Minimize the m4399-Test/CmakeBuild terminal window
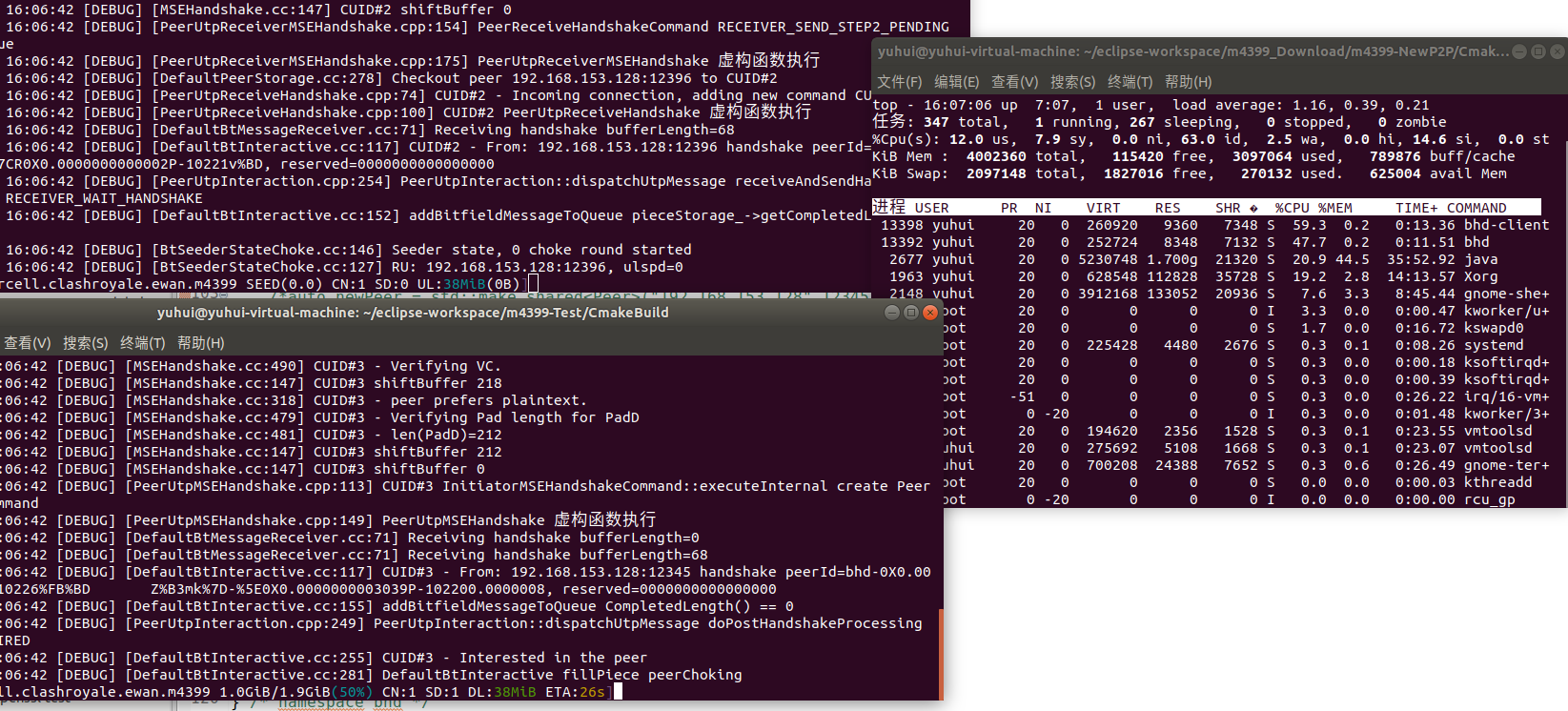 coord(892,313)
